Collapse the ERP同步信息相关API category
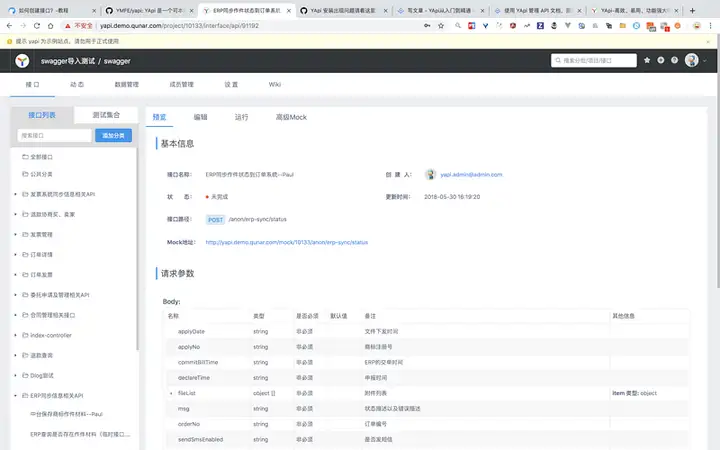 click(x=15, y=395)
